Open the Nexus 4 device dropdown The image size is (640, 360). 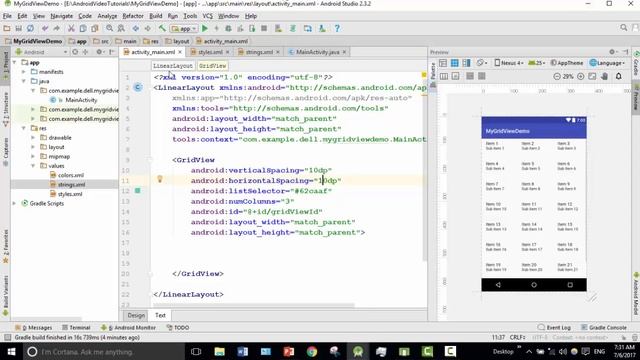(509, 63)
